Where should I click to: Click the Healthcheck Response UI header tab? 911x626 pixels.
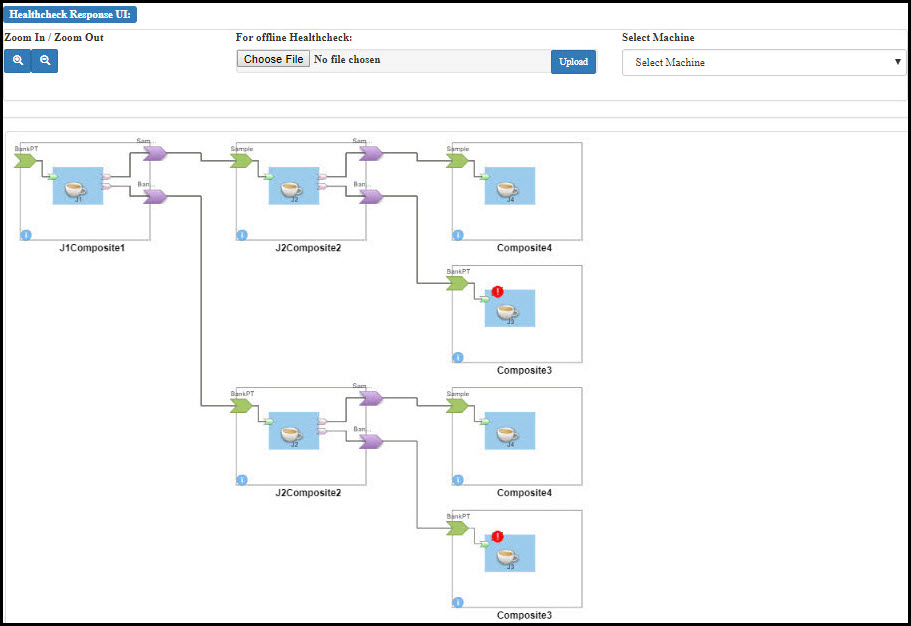click(70, 15)
